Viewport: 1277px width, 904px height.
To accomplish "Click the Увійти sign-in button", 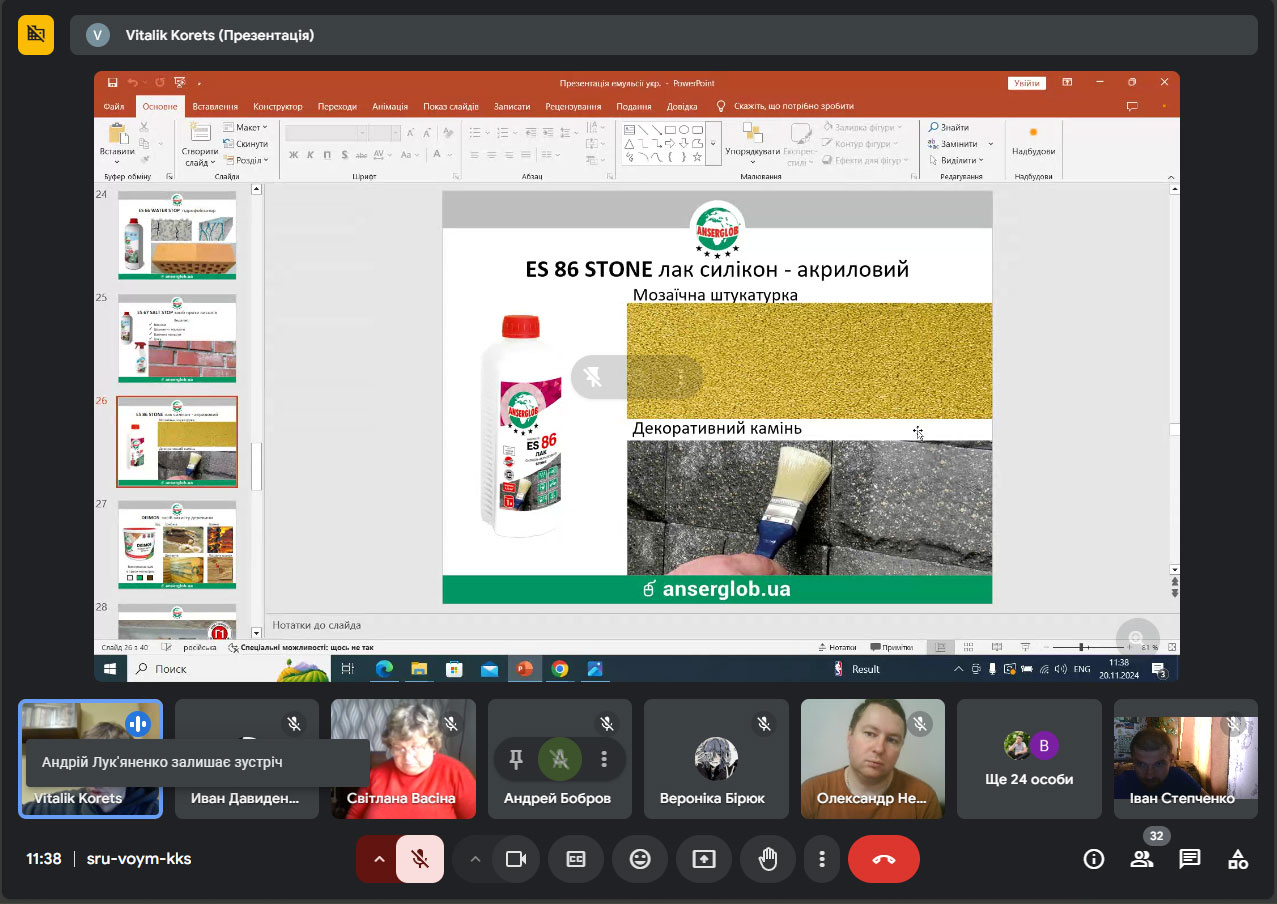I will point(1027,83).
